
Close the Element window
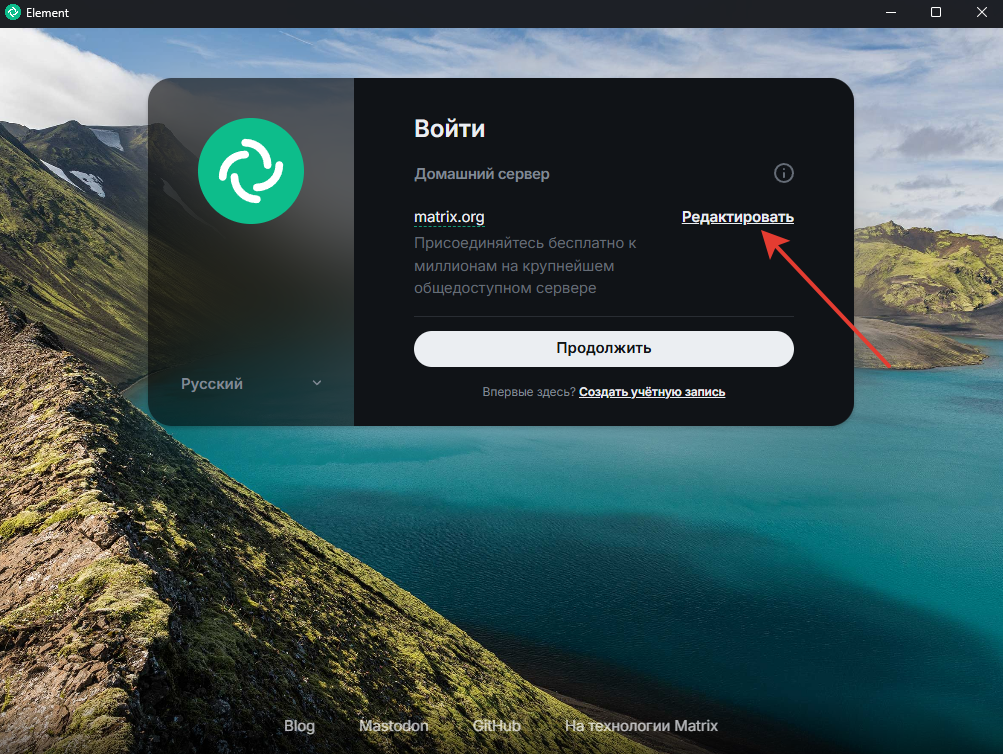click(x=981, y=12)
